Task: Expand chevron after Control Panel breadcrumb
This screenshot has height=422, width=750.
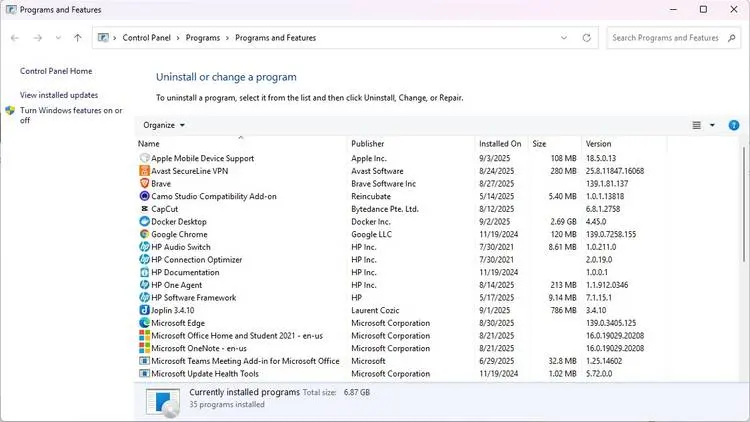Action: tap(178, 38)
